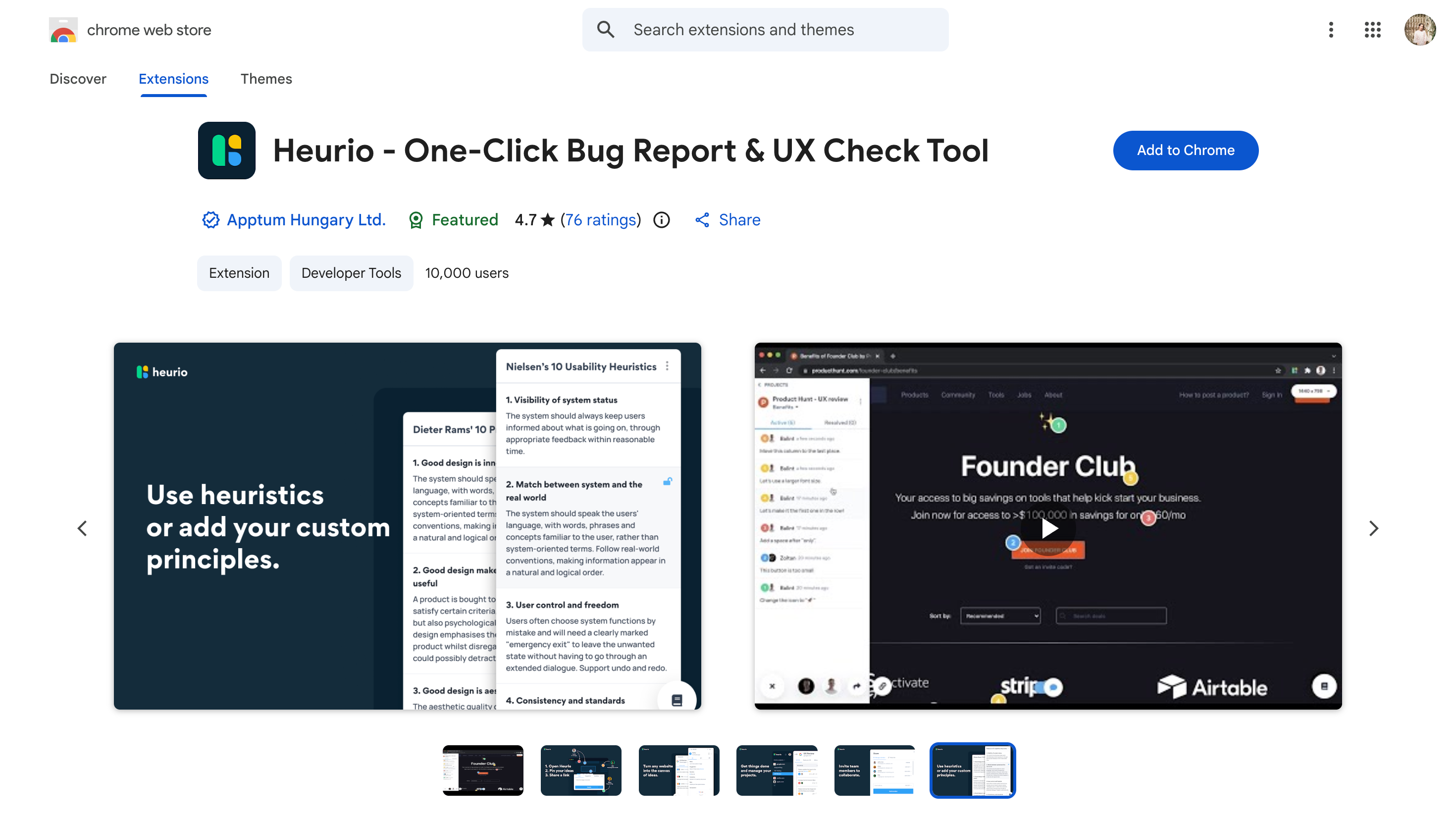Click the Share icon
The height and width of the screenshot is (822, 1456).
click(x=702, y=220)
